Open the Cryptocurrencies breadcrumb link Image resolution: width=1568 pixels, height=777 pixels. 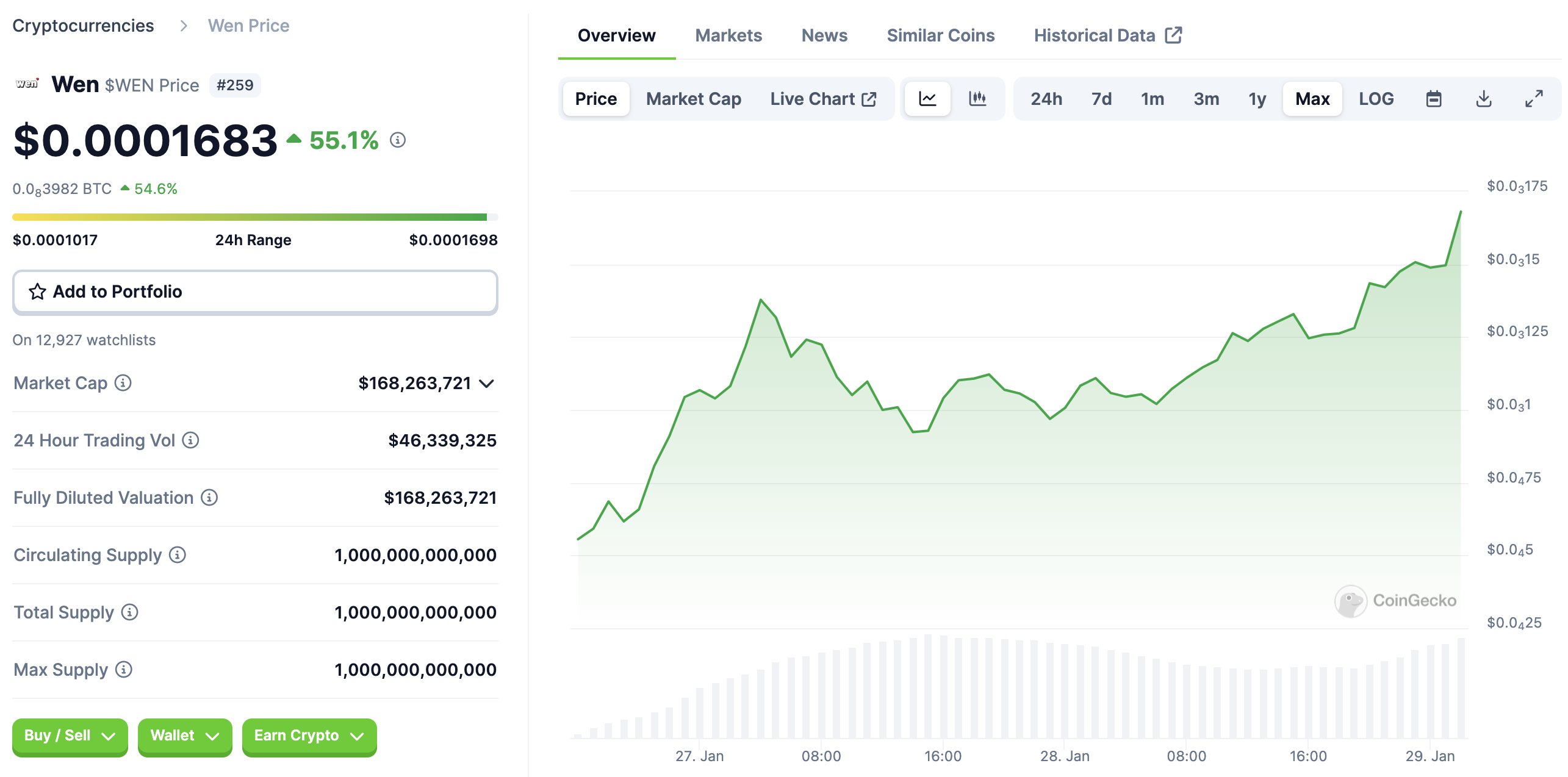click(83, 26)
